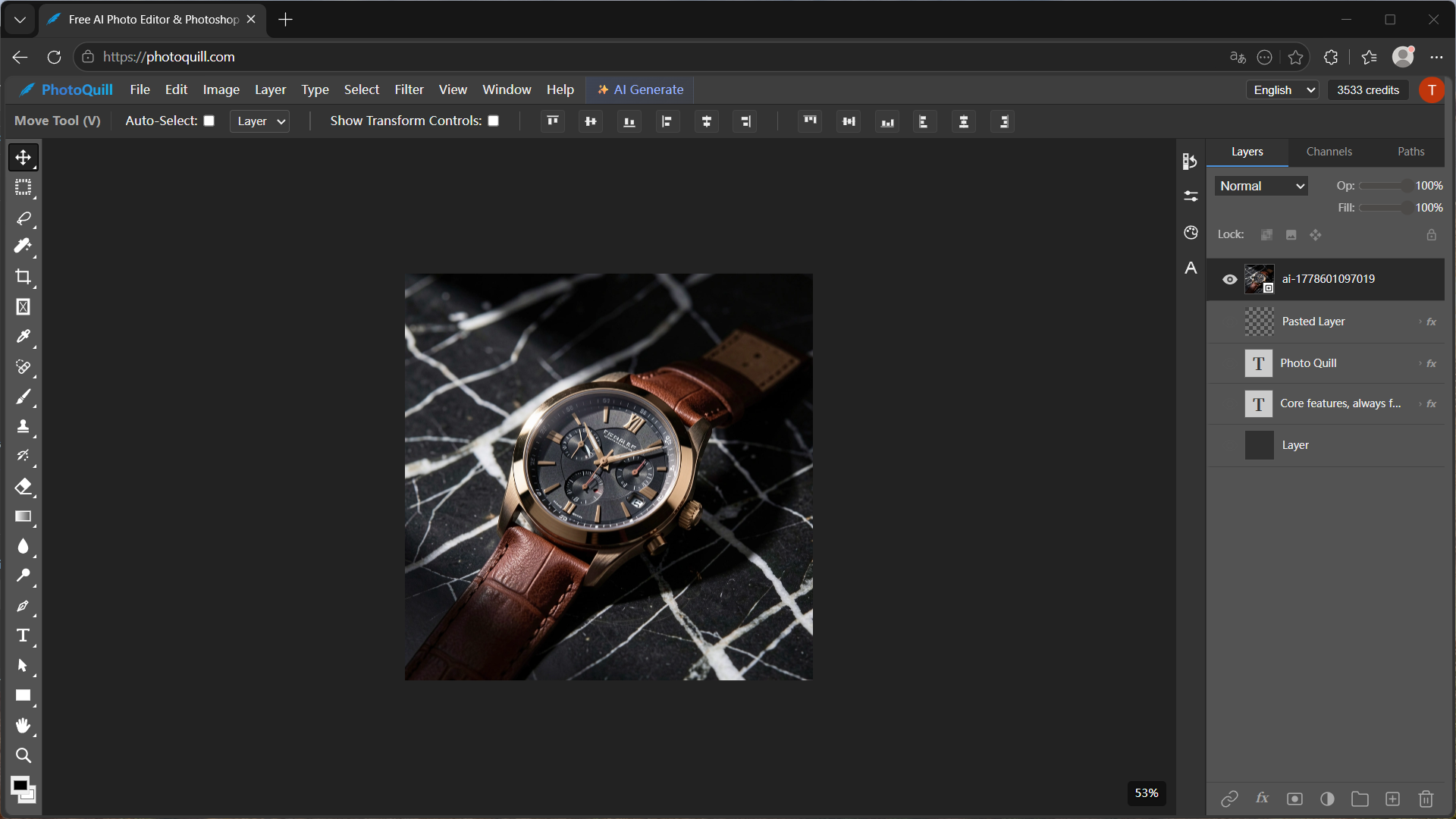Select the Eraser tool

coord(23,486)
